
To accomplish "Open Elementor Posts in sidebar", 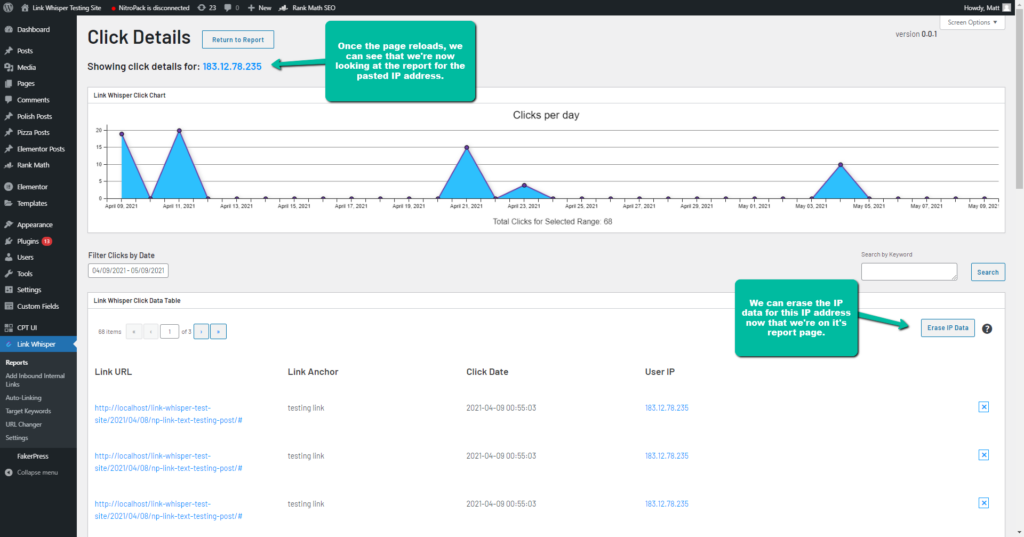I will coord(38,149).
